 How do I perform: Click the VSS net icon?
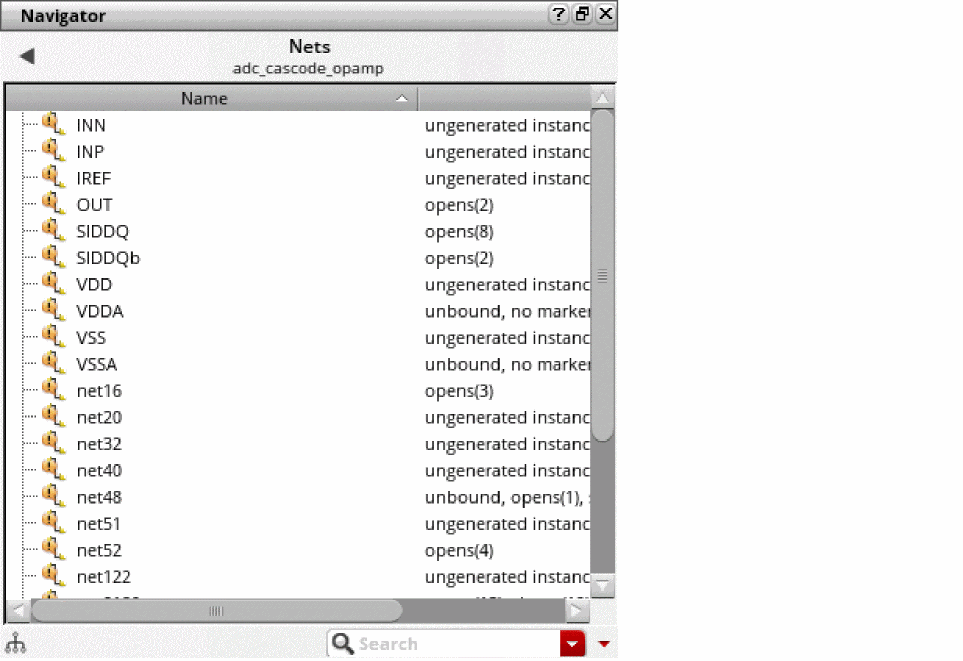tap(53, 336)
